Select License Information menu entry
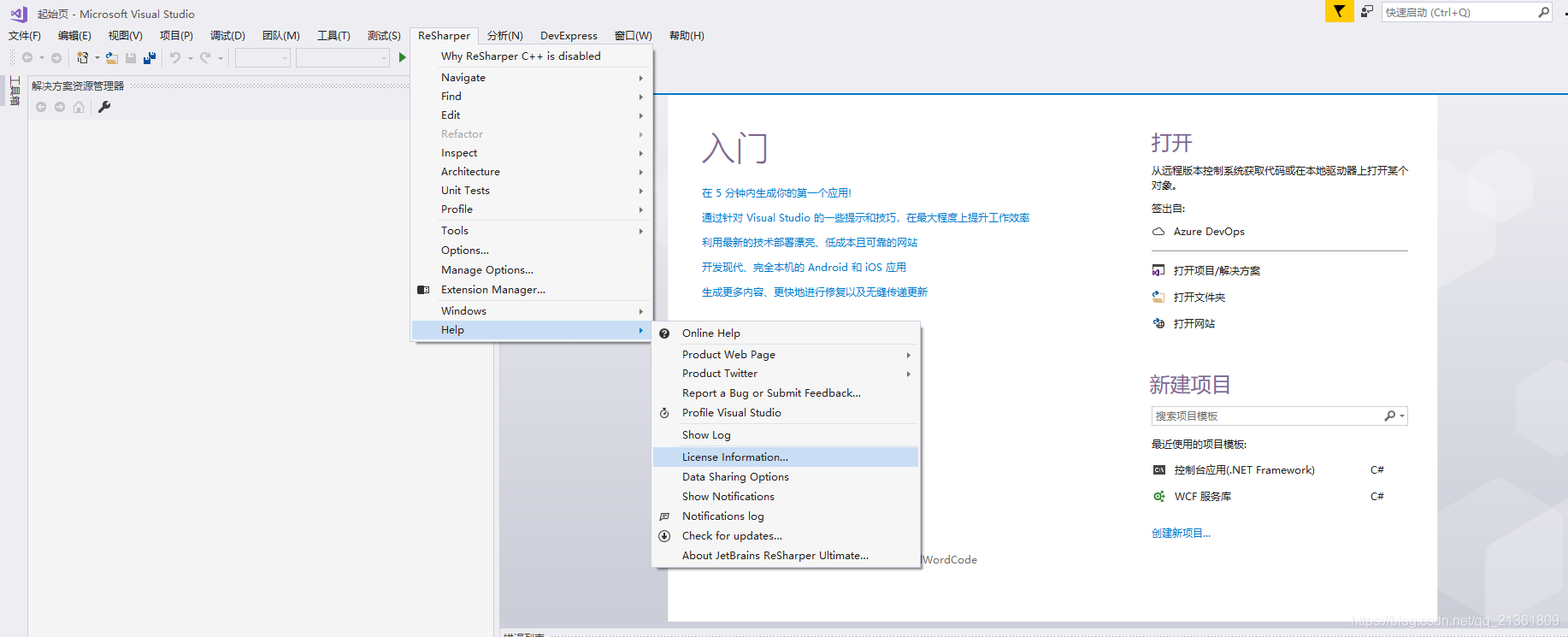The image size is (1568, 637). pyautogui.click(x=786, y=457)
